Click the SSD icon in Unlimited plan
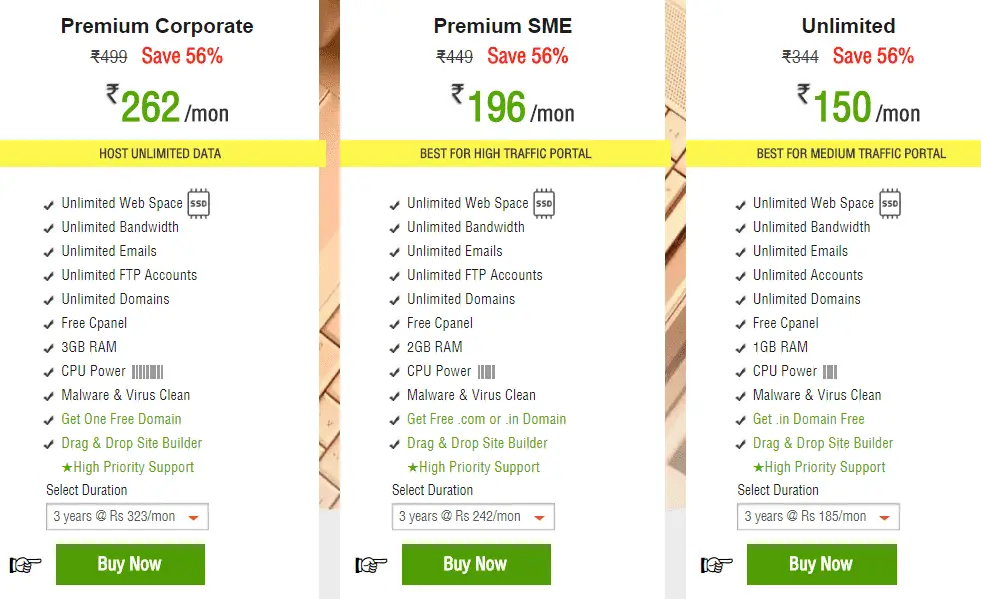Screen dimensions: 981x599 tap(890, 203)
